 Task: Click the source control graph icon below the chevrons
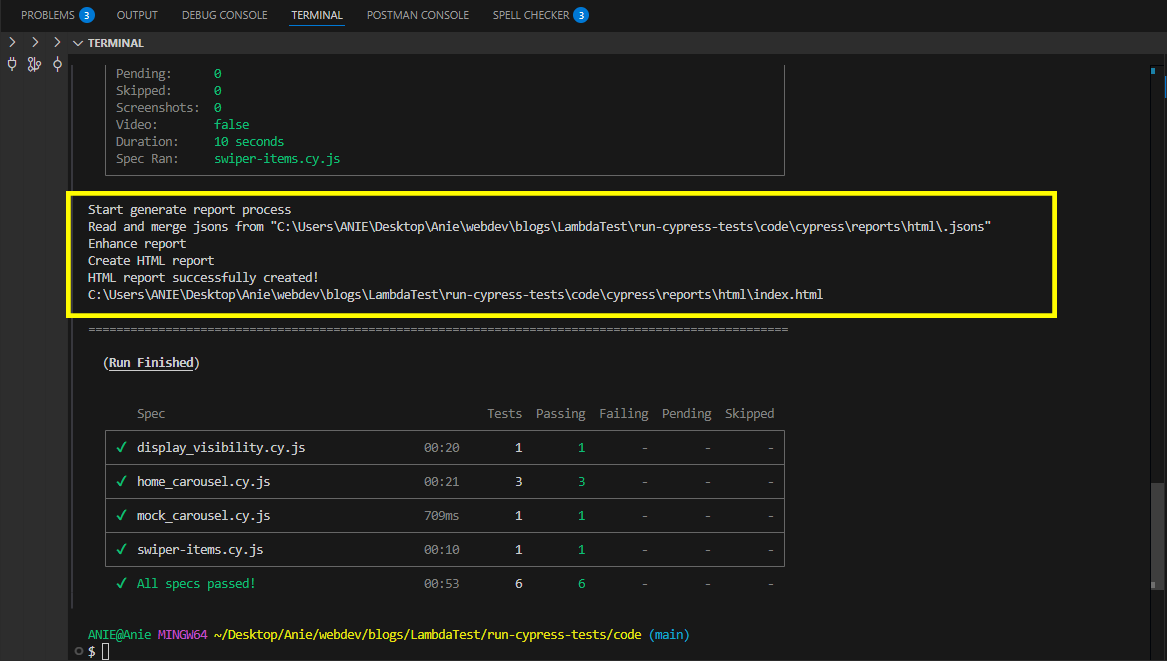coord(33,64)
